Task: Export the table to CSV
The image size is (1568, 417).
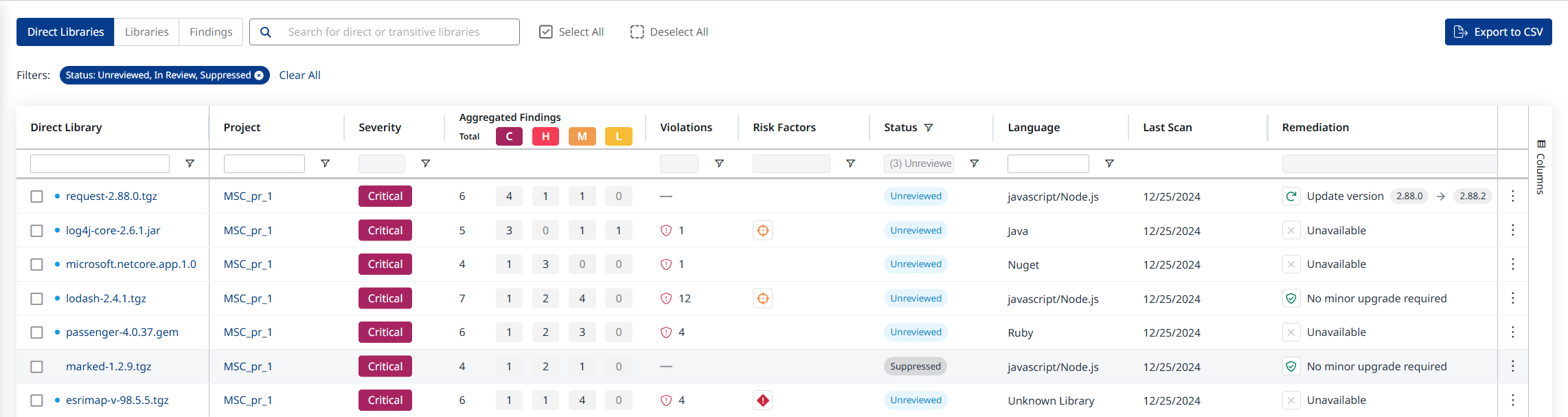Action: [1498, 32]
